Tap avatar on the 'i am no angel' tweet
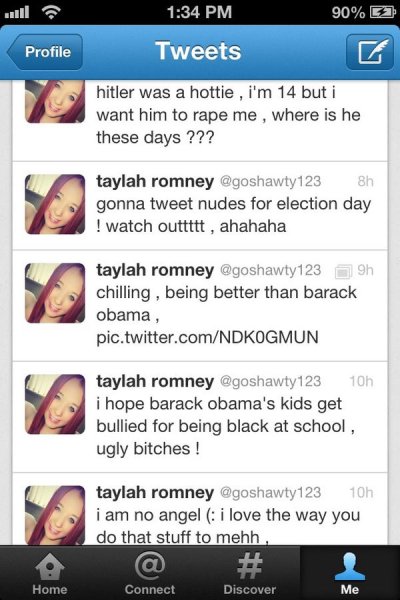Screen dimensions: 400x600 coord(55,515)
